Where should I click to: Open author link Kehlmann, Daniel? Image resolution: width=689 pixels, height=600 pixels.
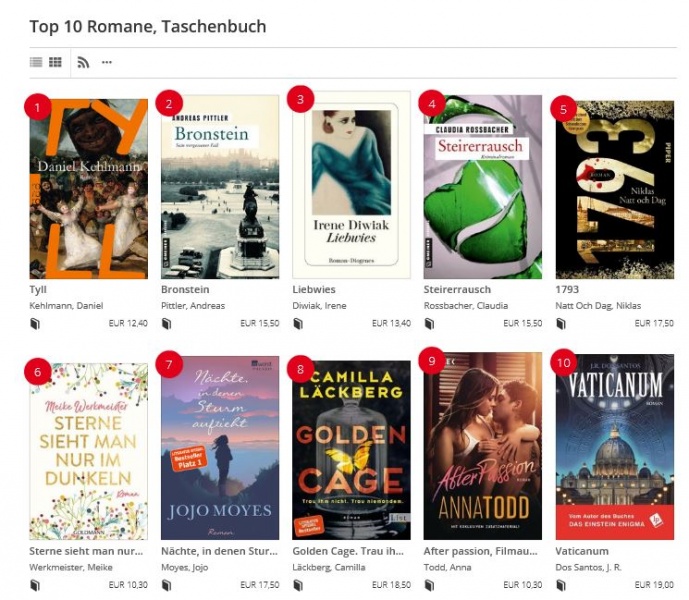click(x=66, y=306)
